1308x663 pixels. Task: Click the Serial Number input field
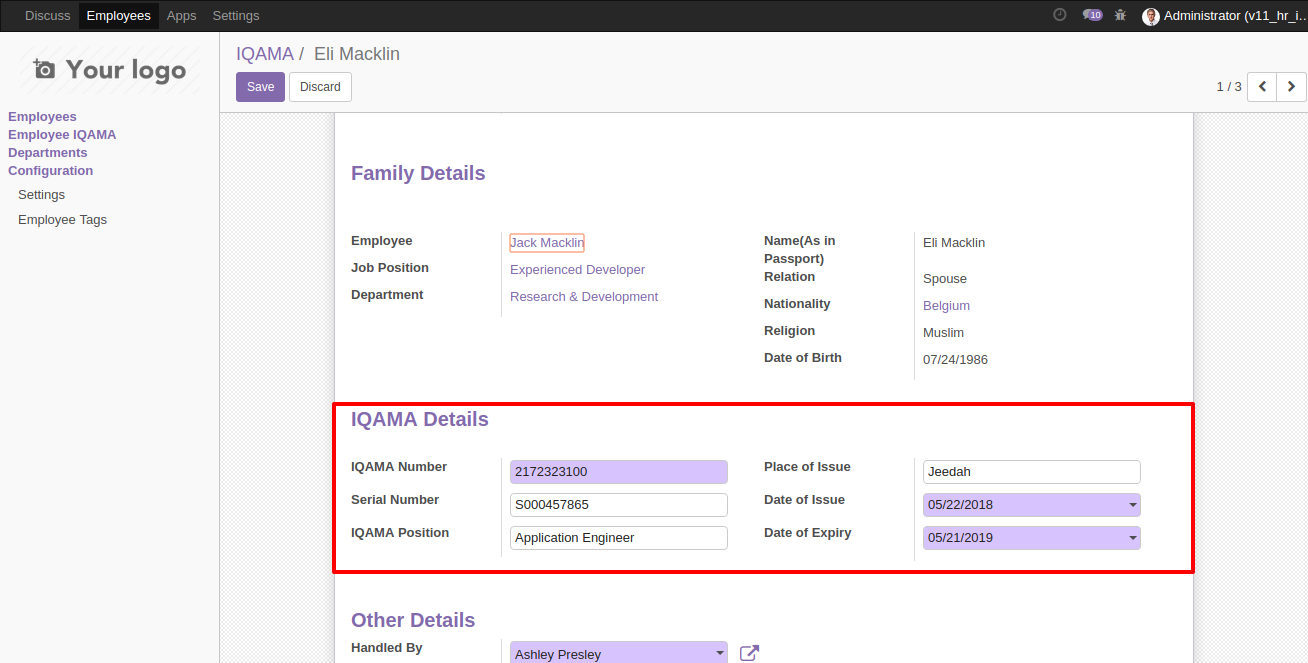point(618,505)
